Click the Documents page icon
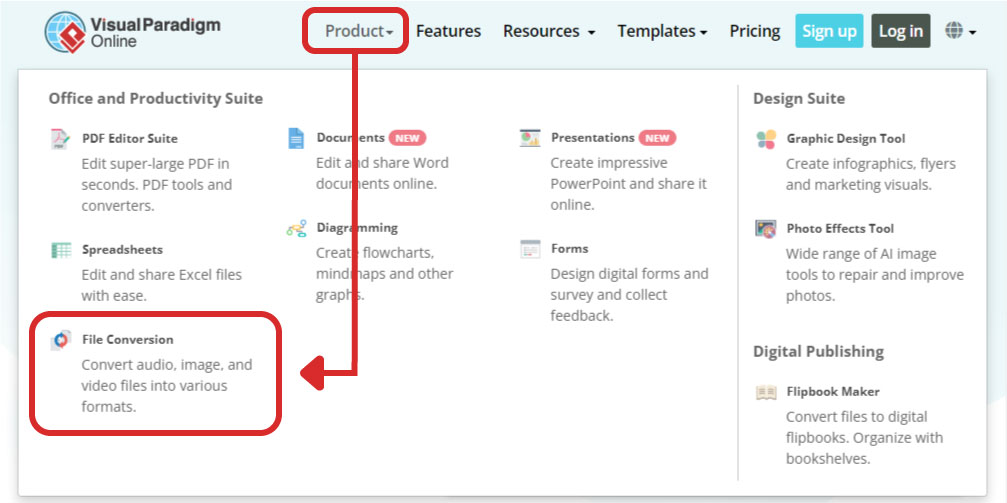Screen dimensions: 1007x503 click(x=296, y=138)
